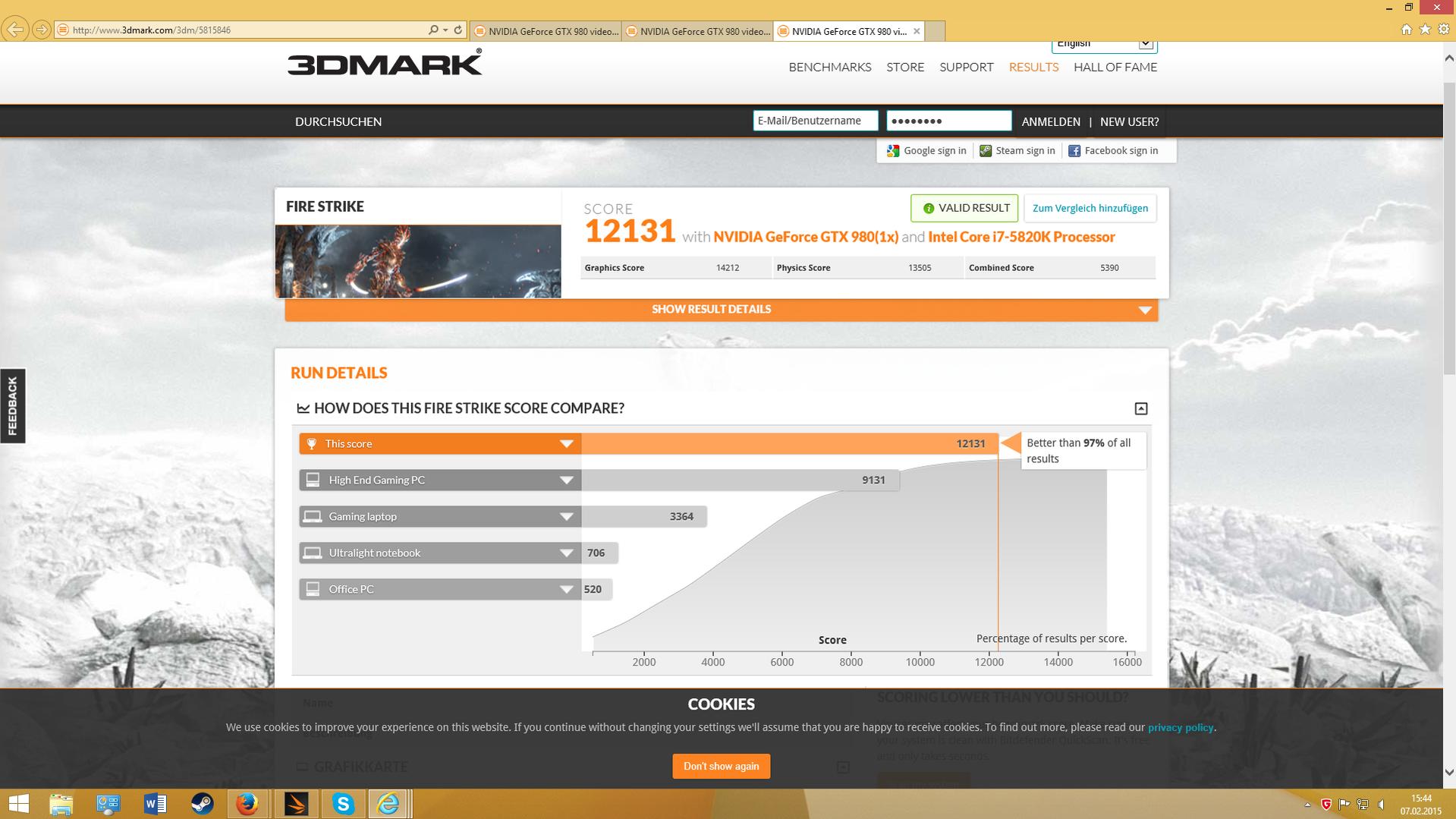
Task: Click the Intel Core i7-5820K Processor link
Action: pos(1021,237)
